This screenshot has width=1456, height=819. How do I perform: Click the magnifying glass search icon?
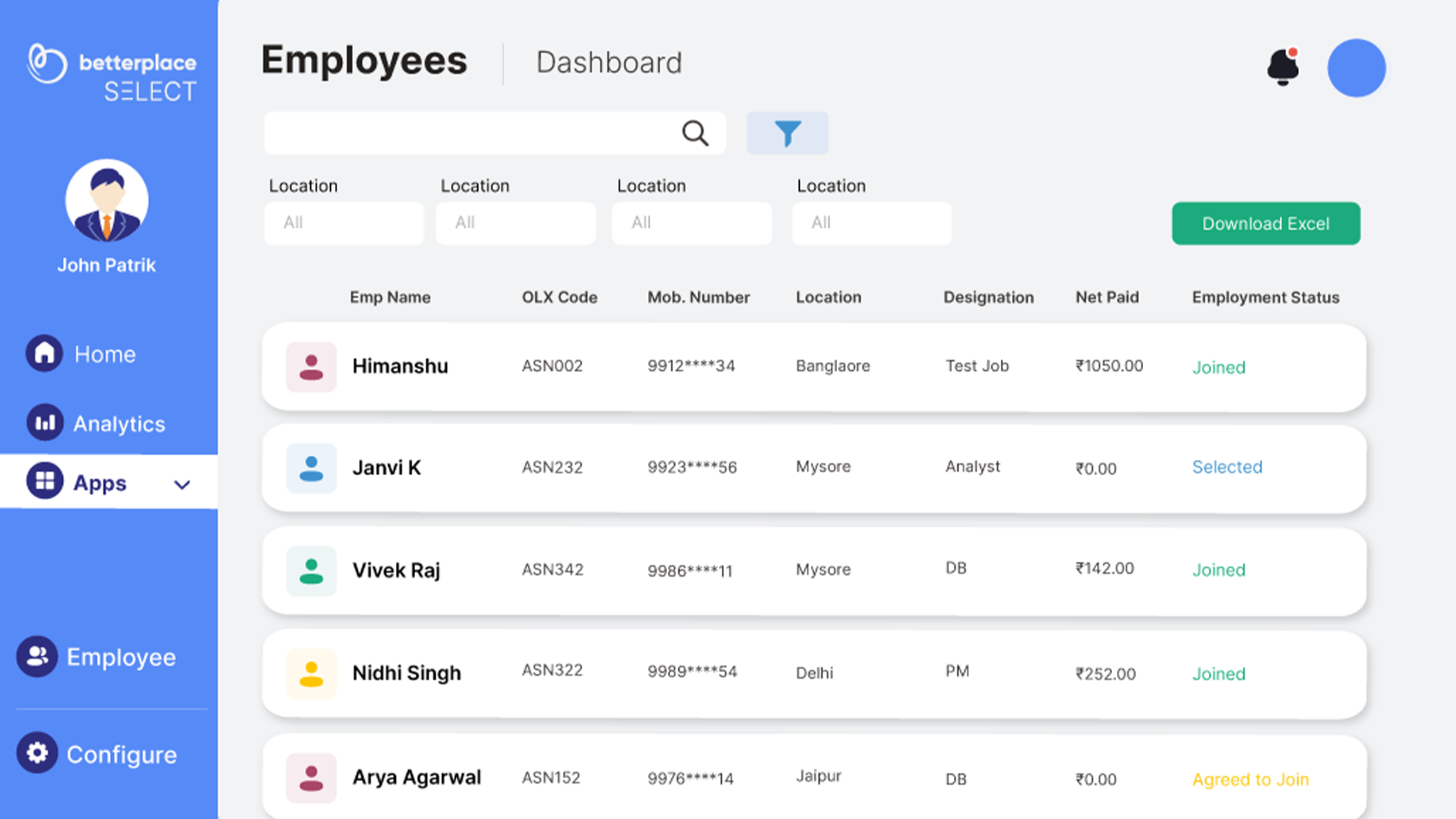tap(695, 133)
